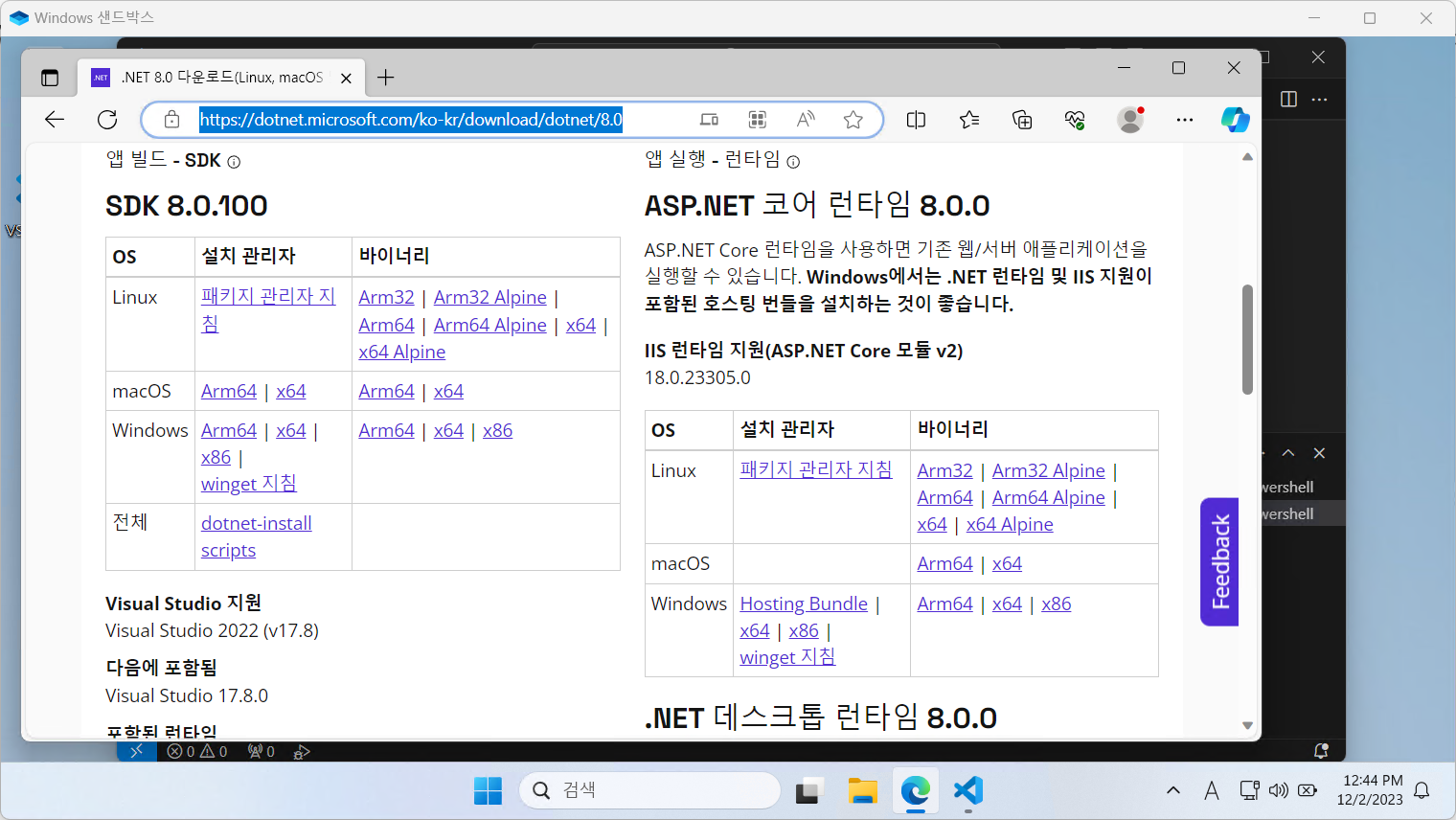
Task: Open Linux package manager instructions for SDK
Action: [268, 309]
